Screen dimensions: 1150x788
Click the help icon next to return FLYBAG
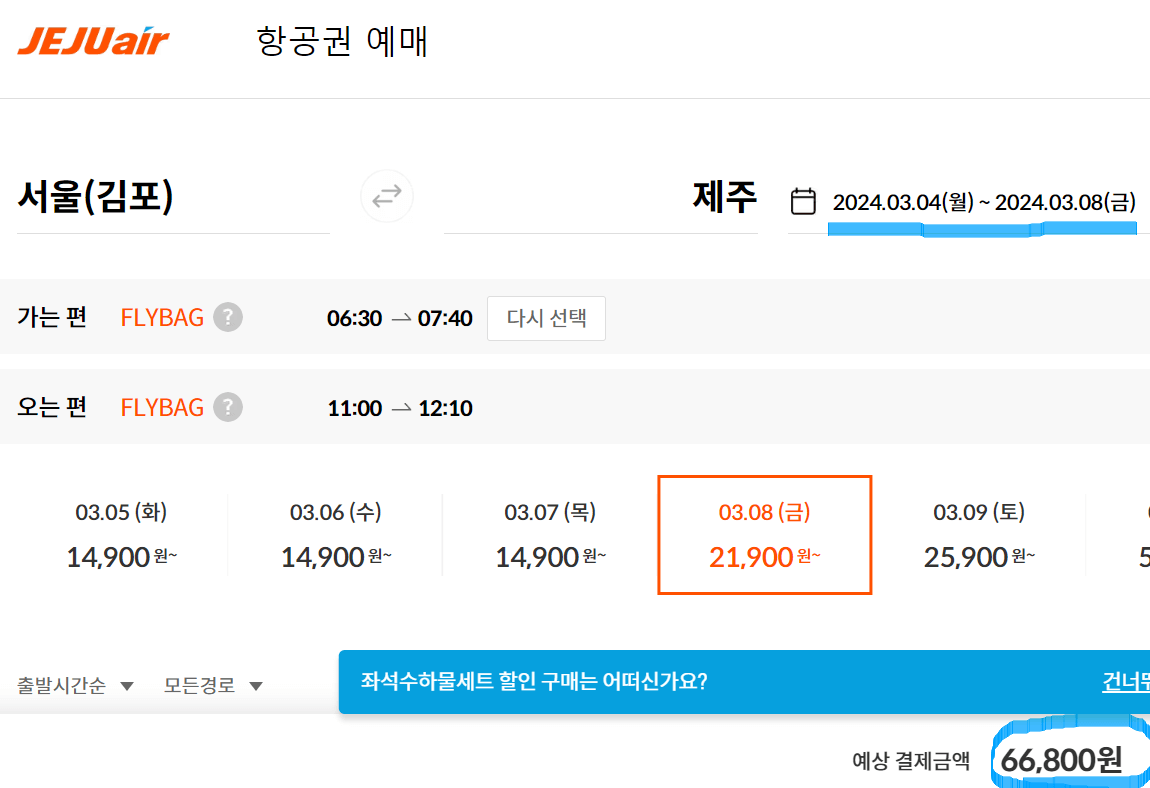(x=227, y=407)
